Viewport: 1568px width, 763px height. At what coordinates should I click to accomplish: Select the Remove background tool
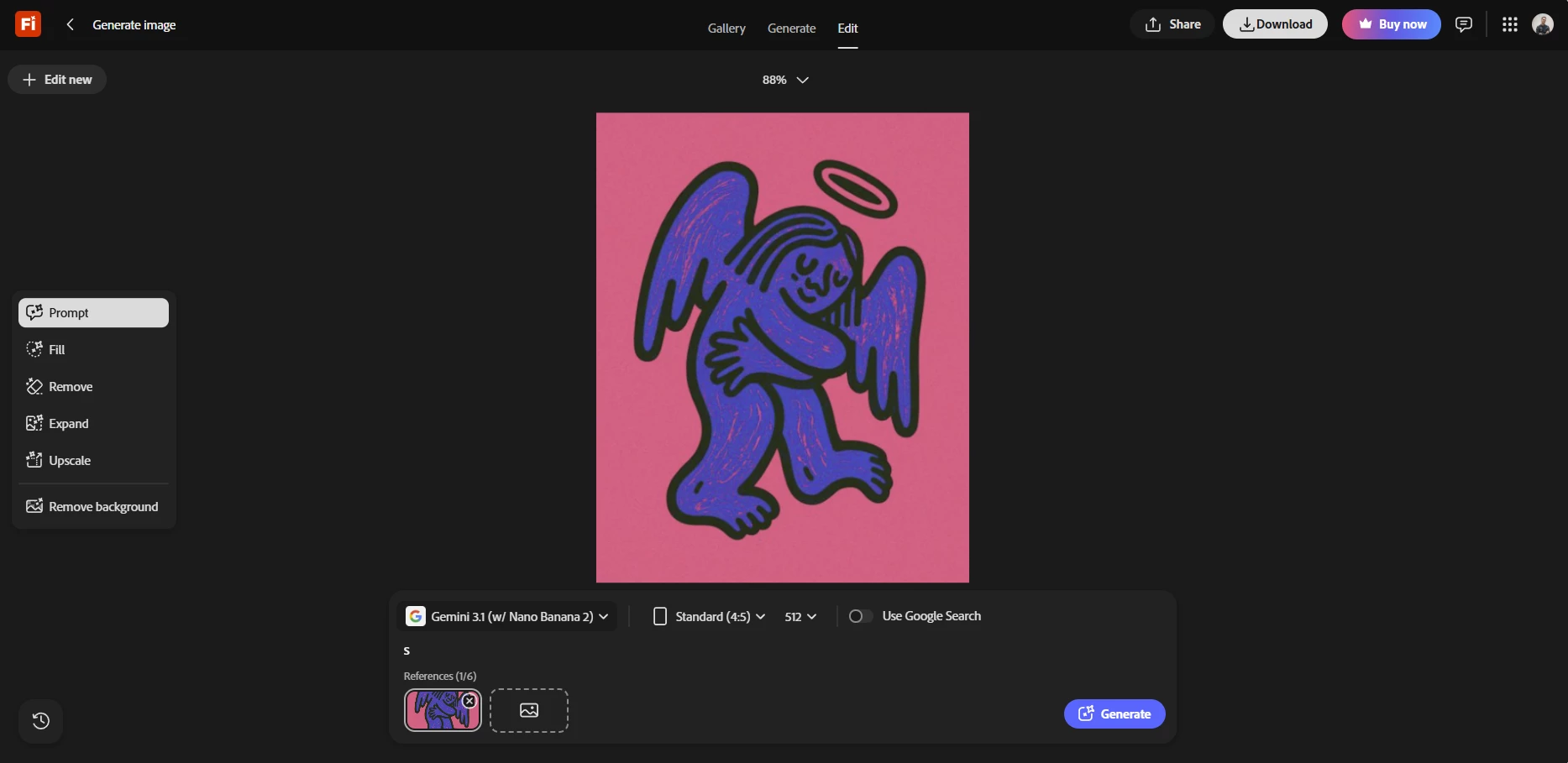click(92, 506)
